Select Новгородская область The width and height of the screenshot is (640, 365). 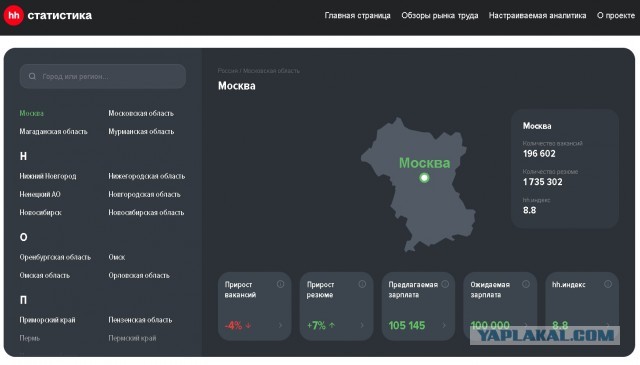click(x=144, y=194)
